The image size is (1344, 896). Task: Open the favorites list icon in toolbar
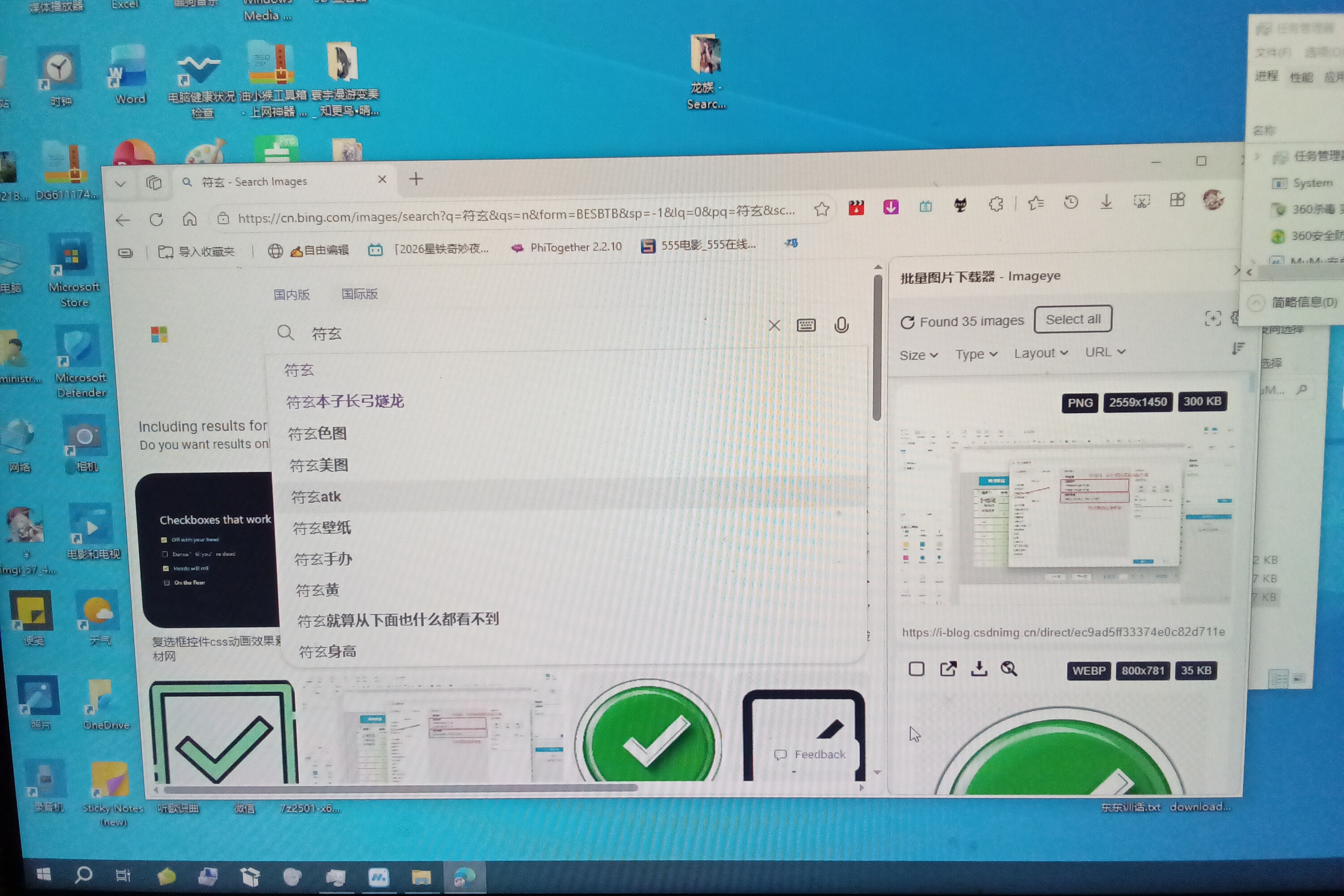pos(1035,203)
